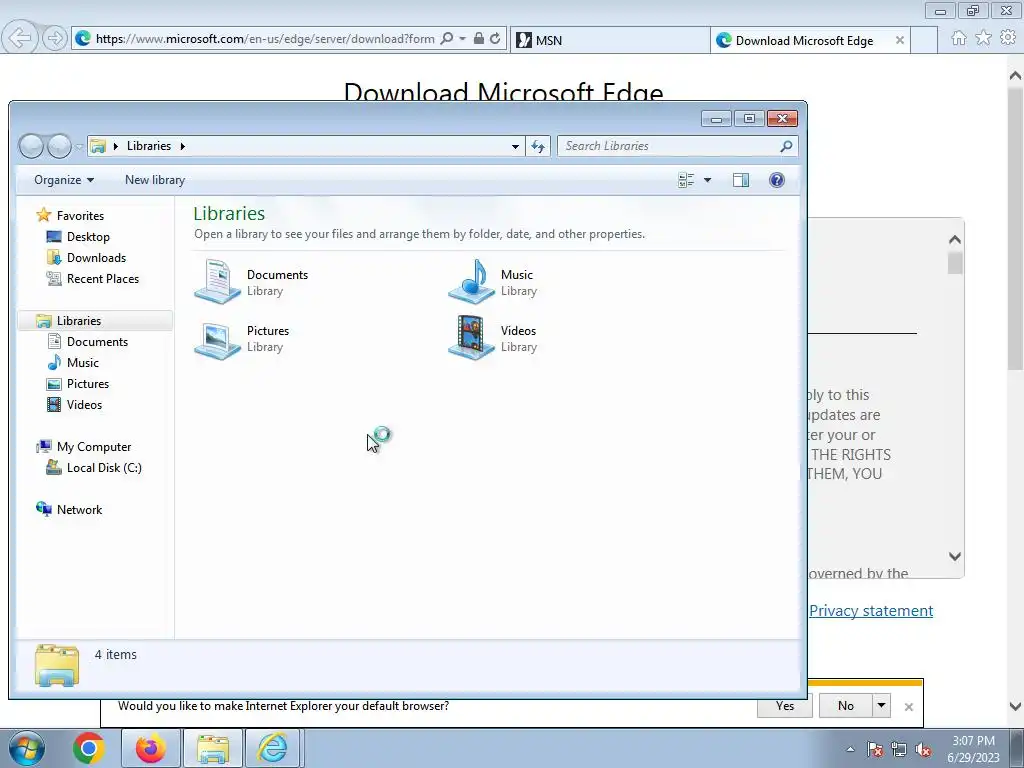Click Windows Explorer taskbar button
Image resolution: width=1024 pixels, height=768 pixels.
tap(213, 748)
